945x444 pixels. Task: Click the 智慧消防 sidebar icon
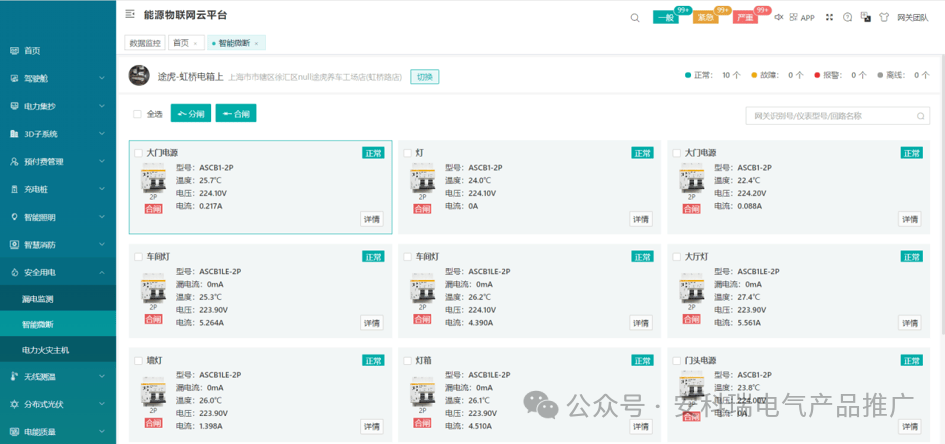point(14,245)
